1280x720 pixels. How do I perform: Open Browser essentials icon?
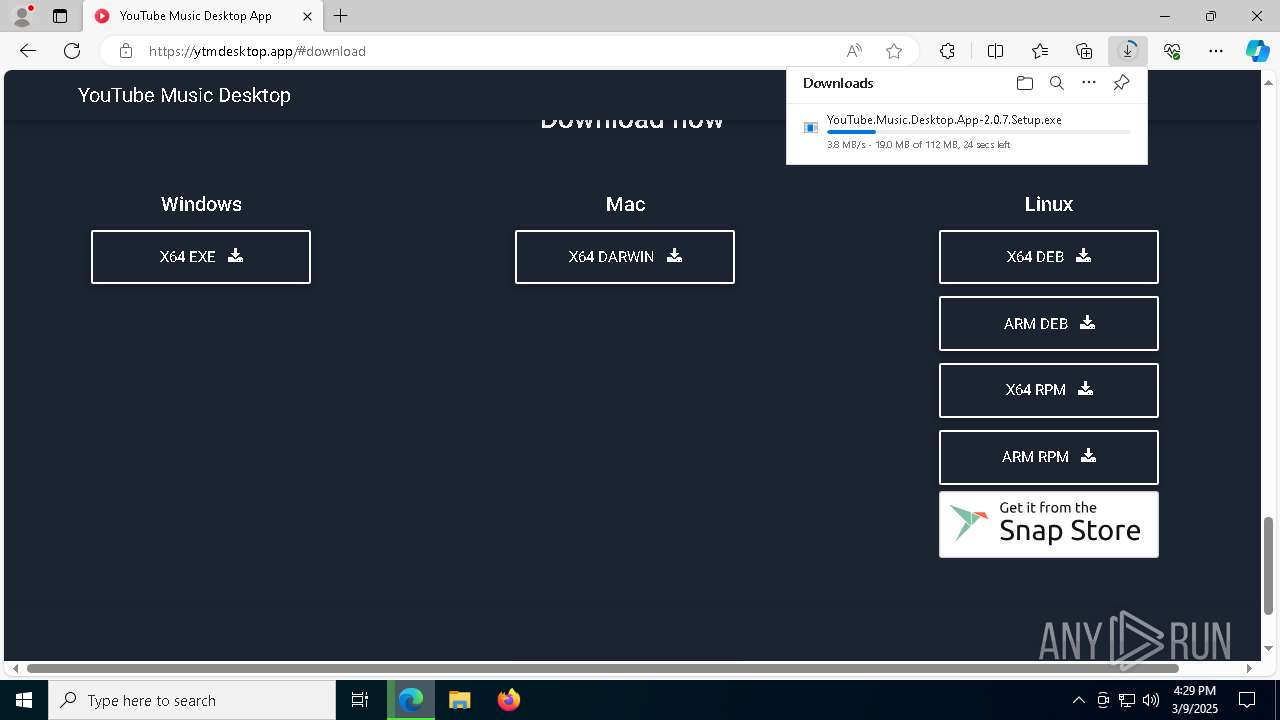click(1172, 51)
